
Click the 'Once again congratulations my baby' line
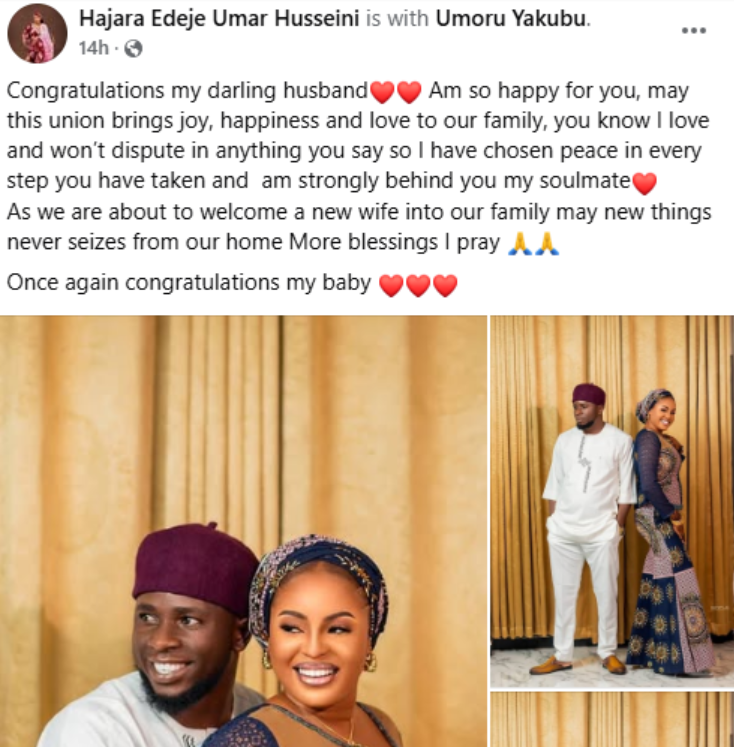[x=189, y=283]
